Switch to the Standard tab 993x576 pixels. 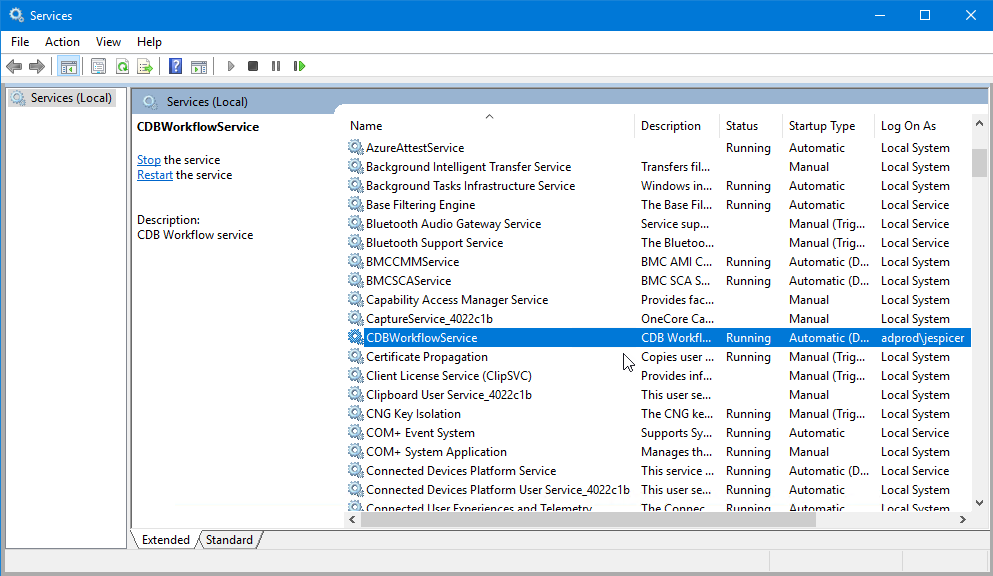[229, 540]
